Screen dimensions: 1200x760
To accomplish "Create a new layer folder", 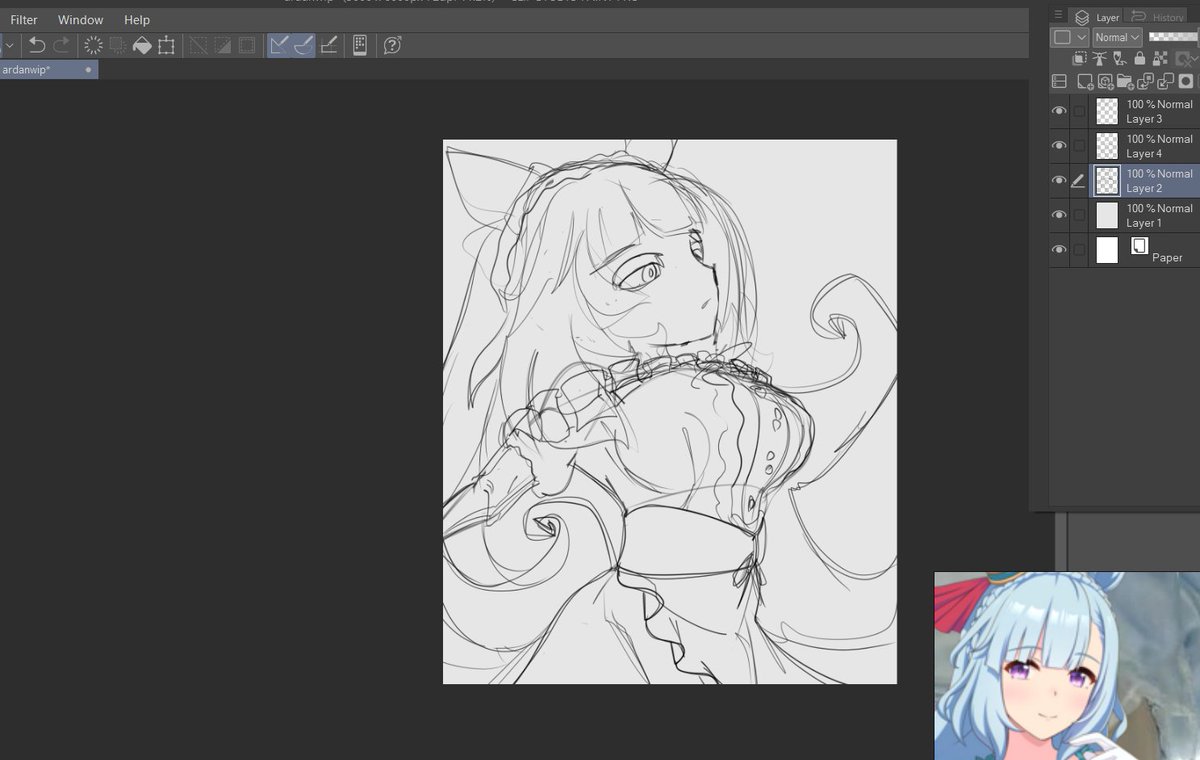I will tap(1125, 81).
